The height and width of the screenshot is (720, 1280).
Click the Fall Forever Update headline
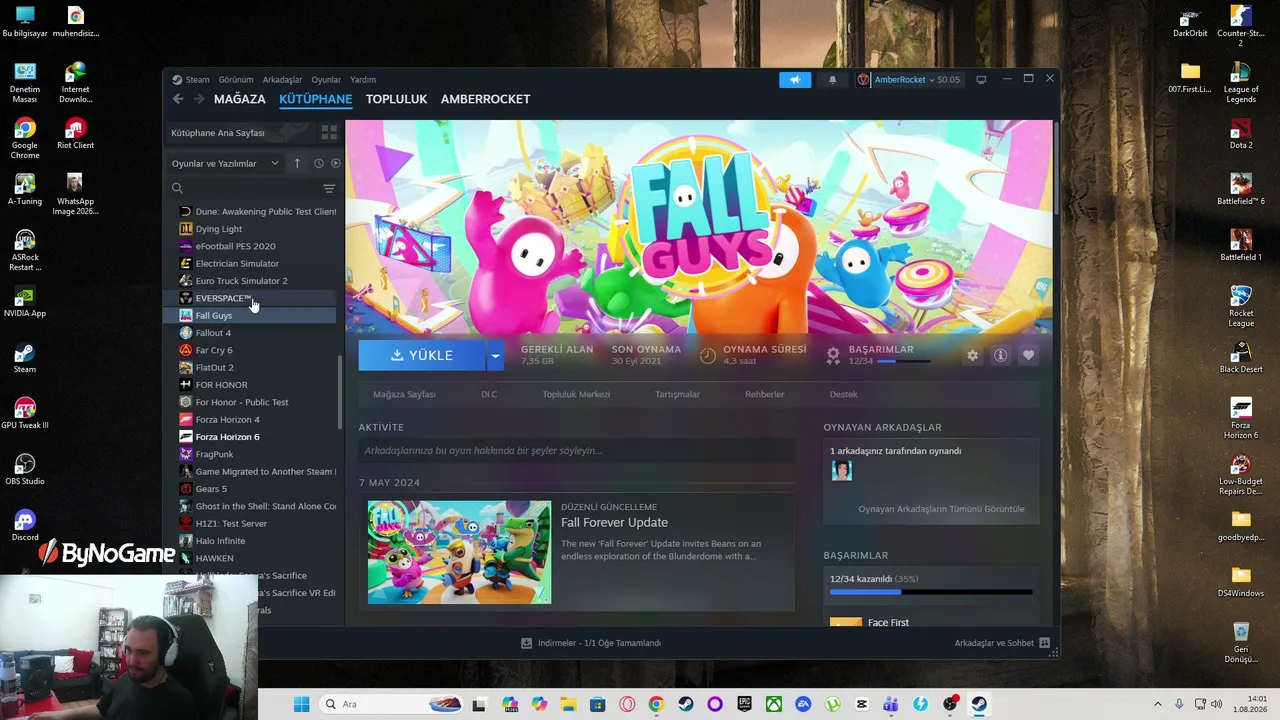tap(614, 523)
